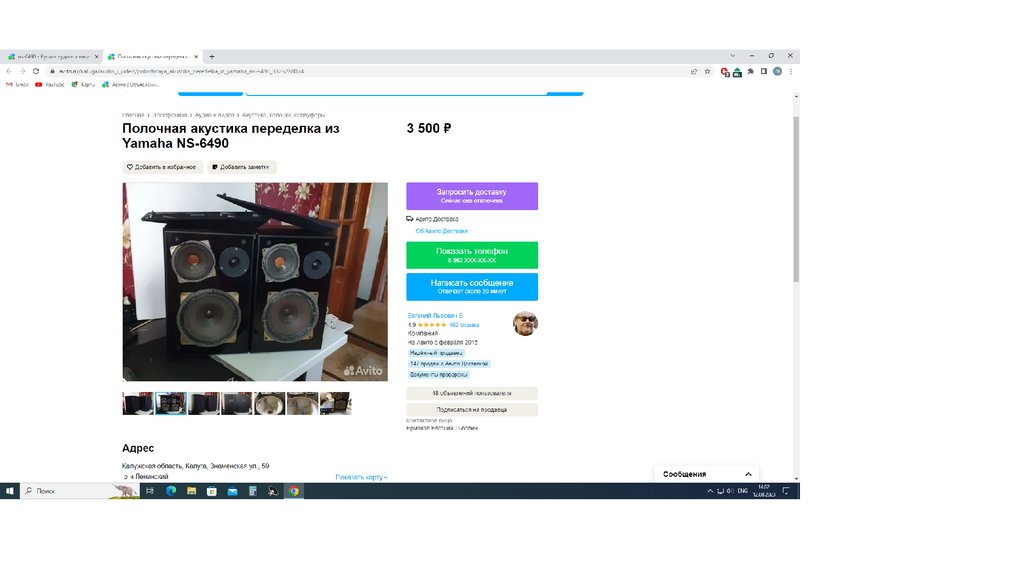
Task: Click the Аудио и видео breadcrumb
Action: [x=214, y=115]
